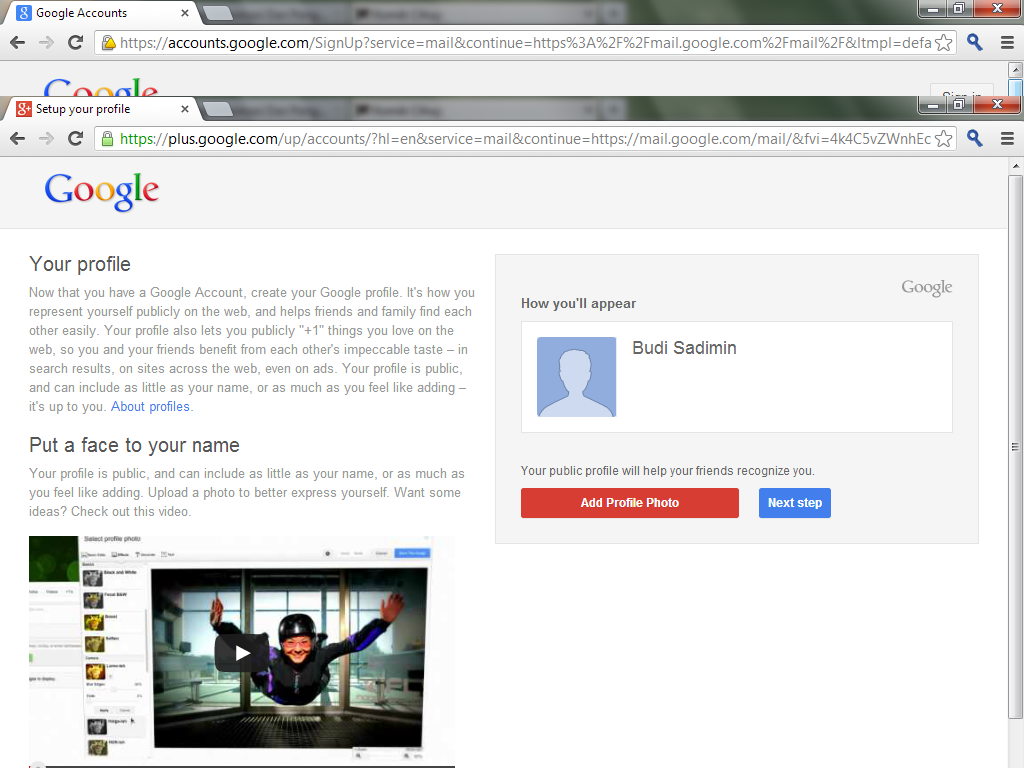Viewport: 1024px width, 768px height.
Task: Open the Chrome menu in front window
Action: (x=1007, y=138)
